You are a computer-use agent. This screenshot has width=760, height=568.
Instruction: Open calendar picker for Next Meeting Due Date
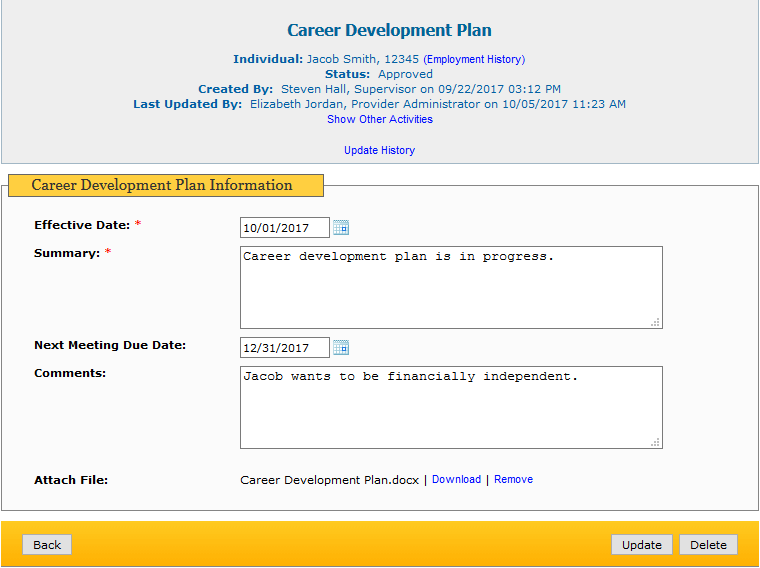[341, 347]
